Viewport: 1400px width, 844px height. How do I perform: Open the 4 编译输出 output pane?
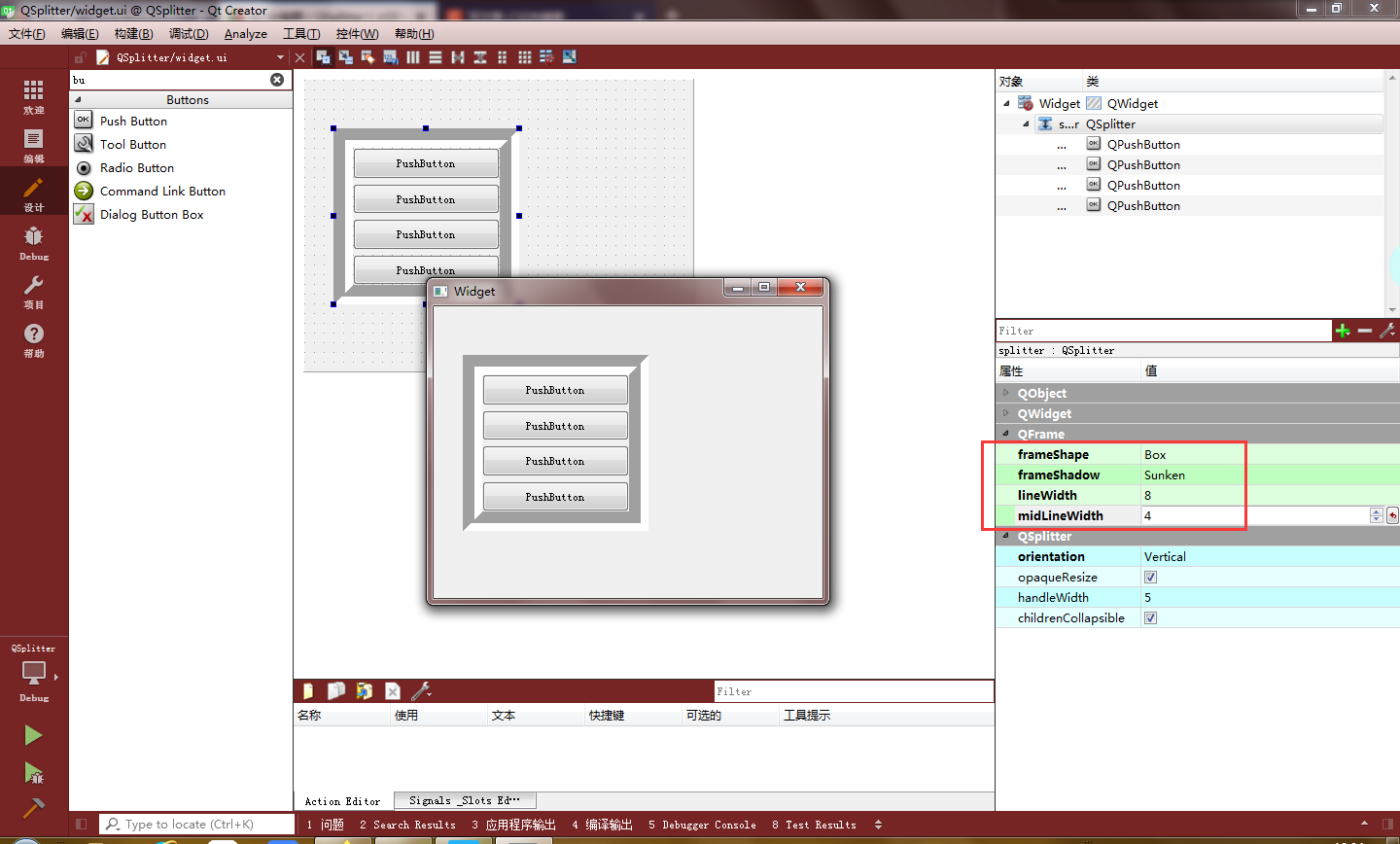[x=601, y=824]
